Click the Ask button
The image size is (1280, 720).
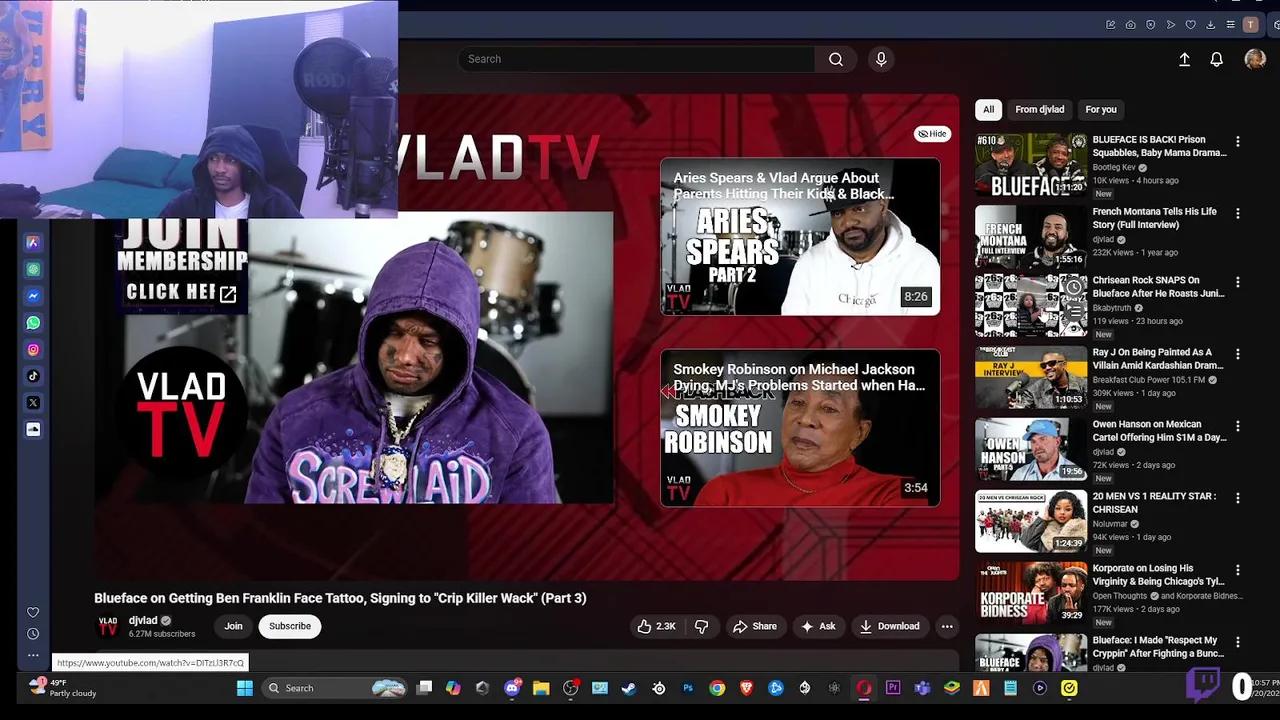point(818,627)
